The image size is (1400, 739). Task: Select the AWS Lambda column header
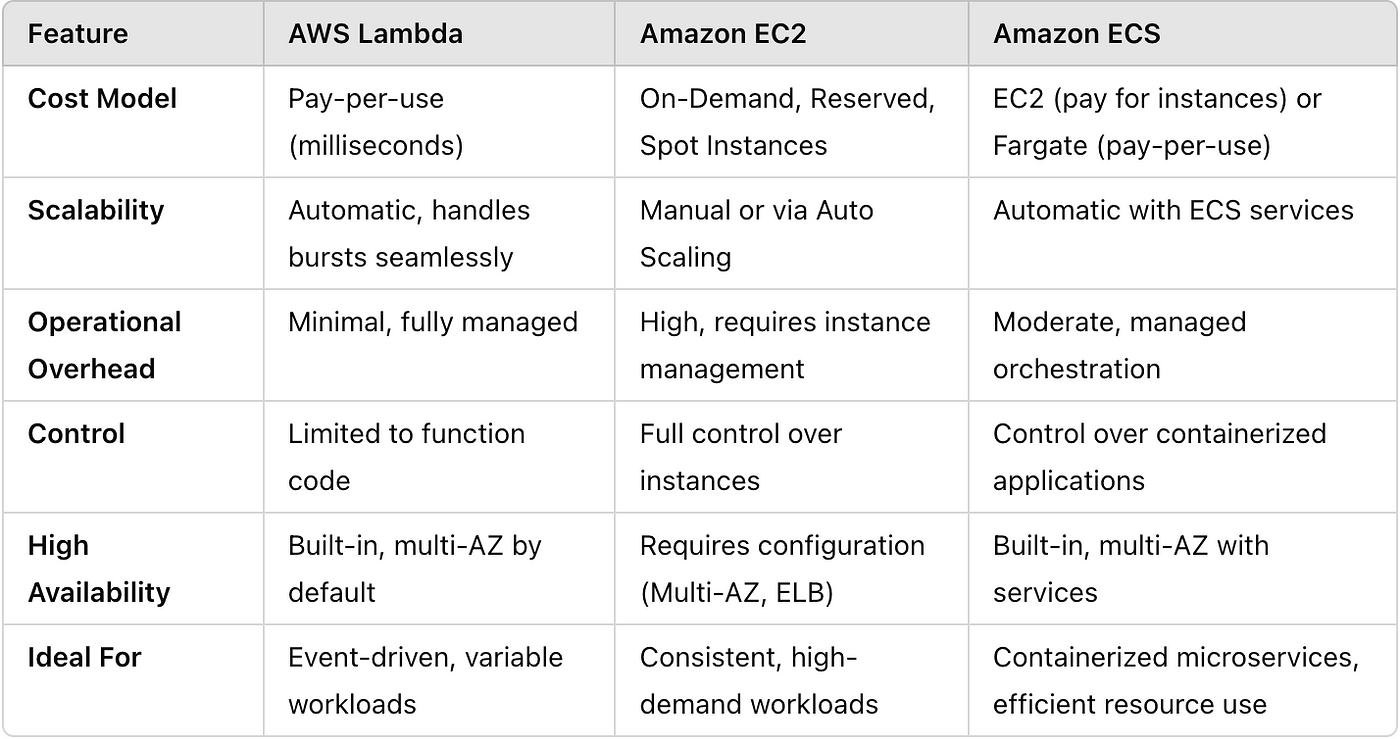pos(375,34)
